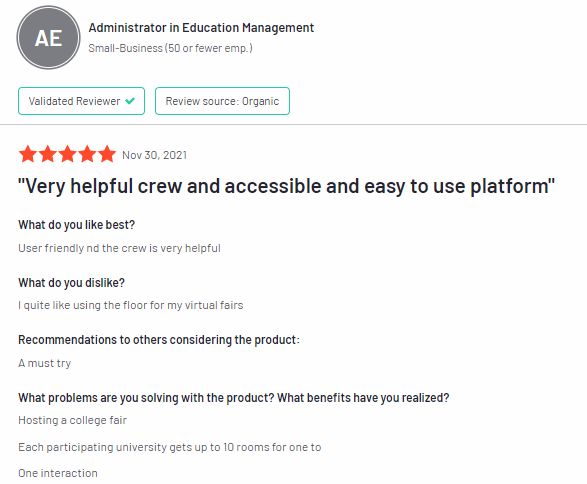Click the fourth rating star
Image resolution: width=587 pixels, height=484 pixels.
click(x=87, y=154)
